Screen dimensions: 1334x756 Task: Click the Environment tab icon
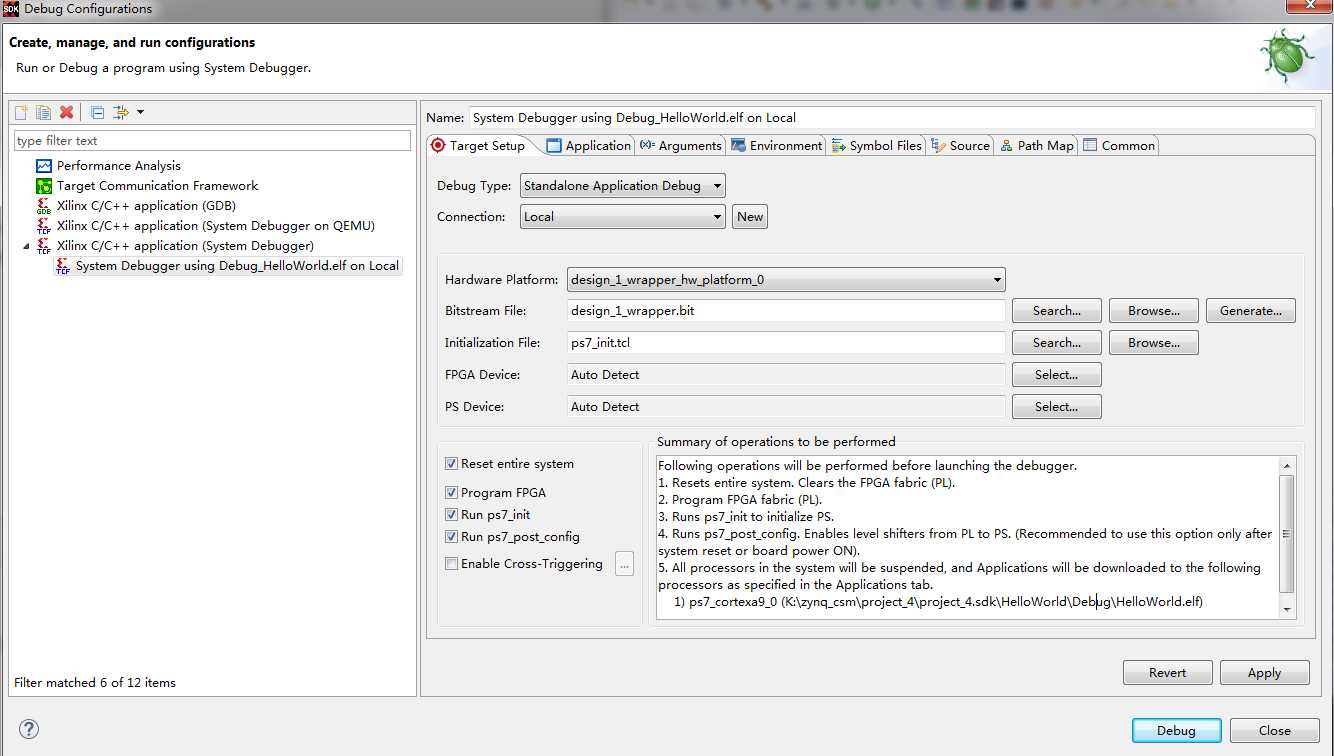[x=738, y=146]
